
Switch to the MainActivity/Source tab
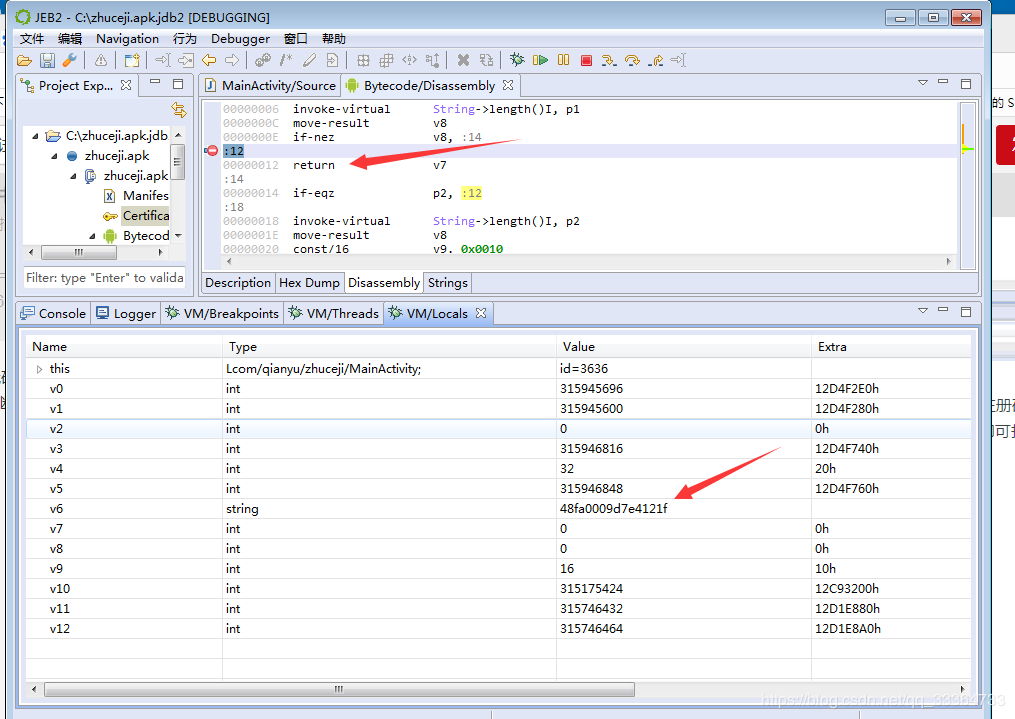click(x=270, y=85)
